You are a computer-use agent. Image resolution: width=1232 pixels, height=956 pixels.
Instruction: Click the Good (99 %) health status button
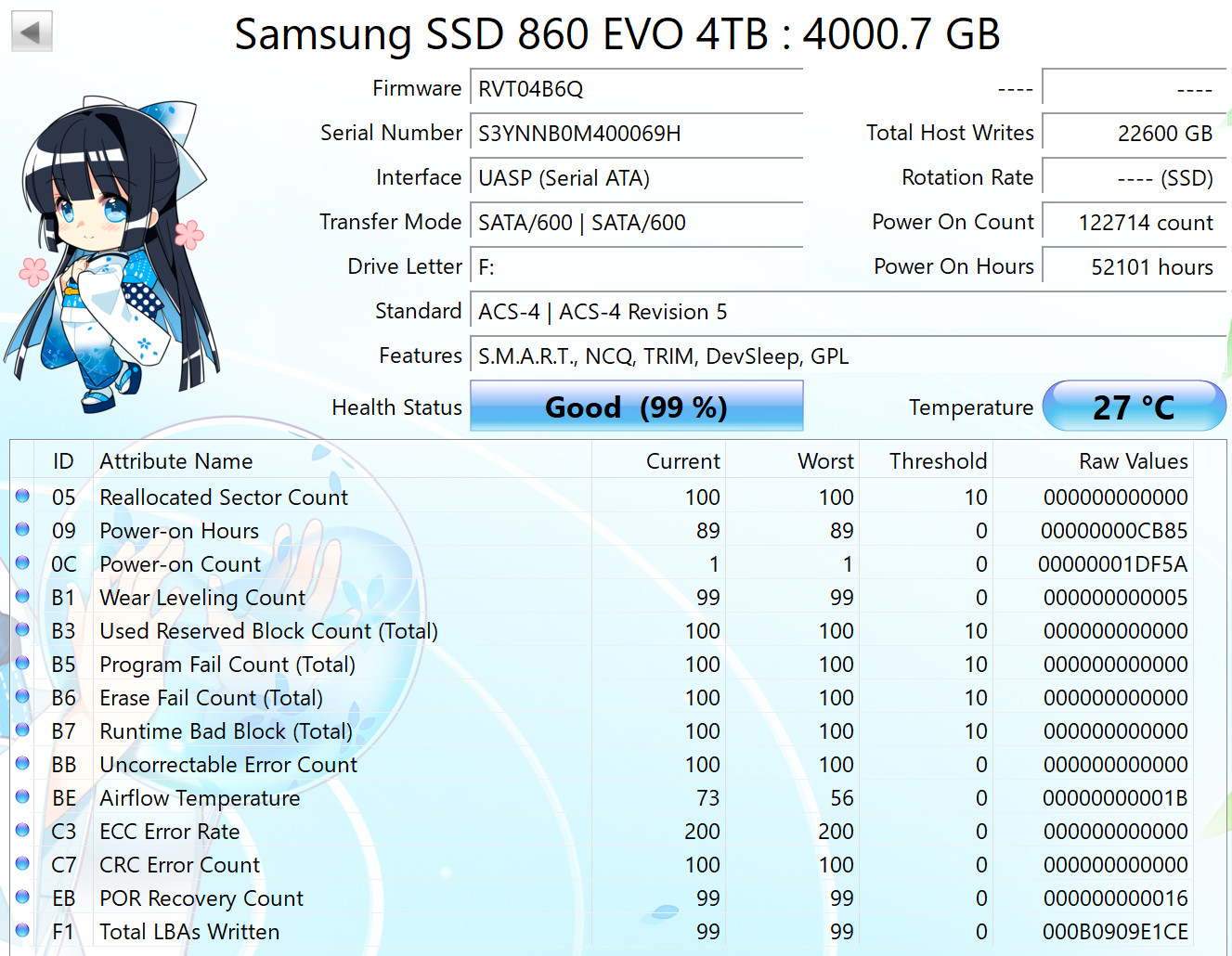(636, 407)
